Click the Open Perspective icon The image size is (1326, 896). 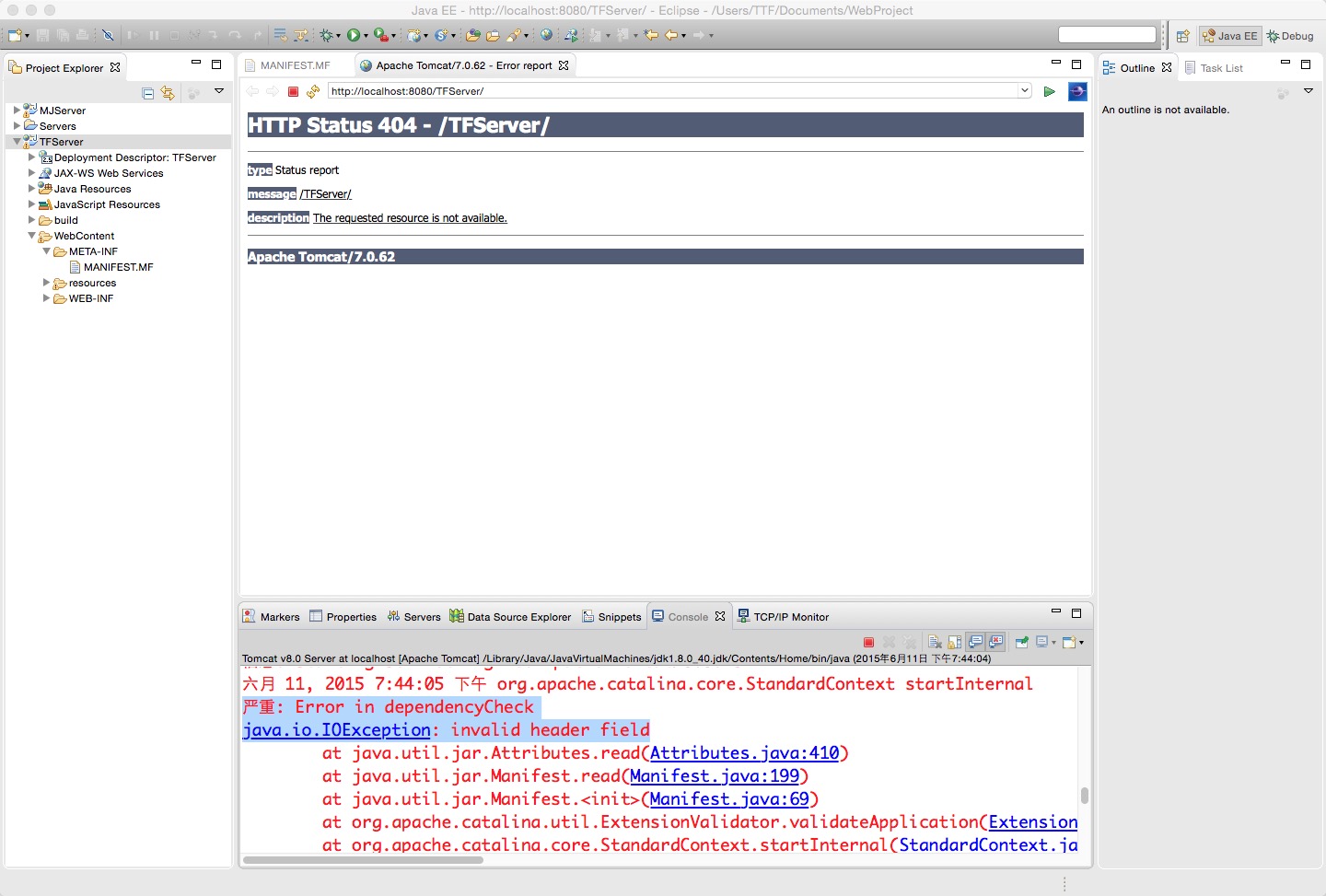(x=1183, y=36)
